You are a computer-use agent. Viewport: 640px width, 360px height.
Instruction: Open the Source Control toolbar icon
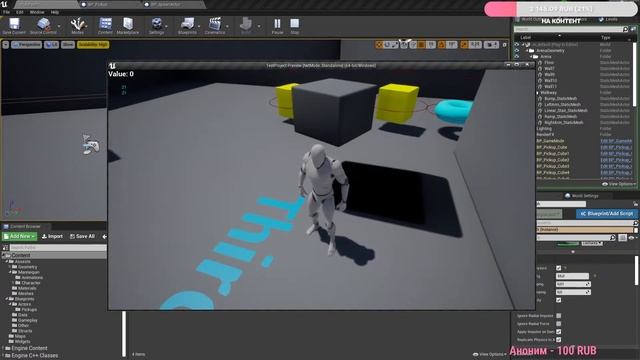click(43, 25)
